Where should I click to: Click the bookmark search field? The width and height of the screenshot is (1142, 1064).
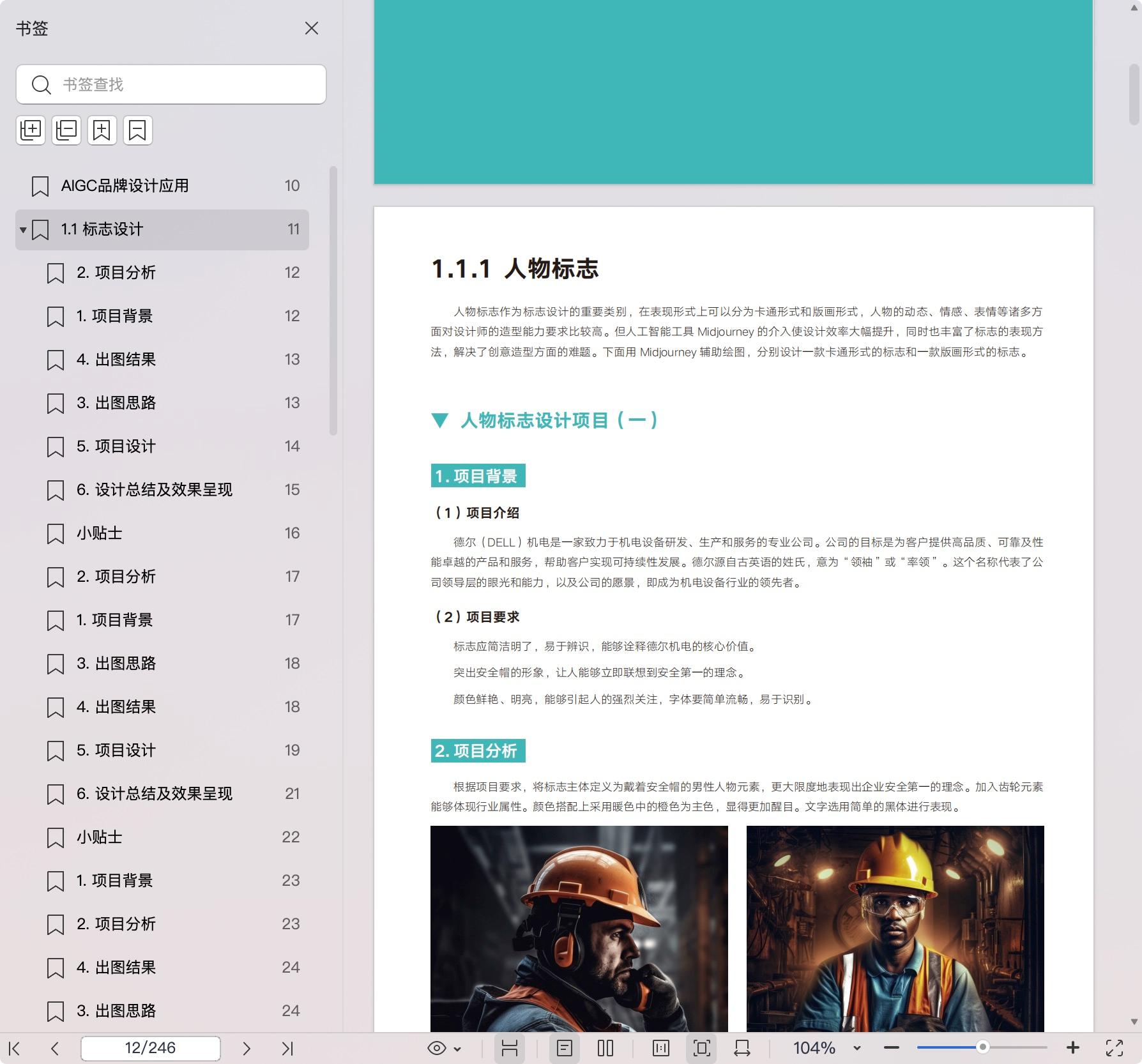coord(171,84)
